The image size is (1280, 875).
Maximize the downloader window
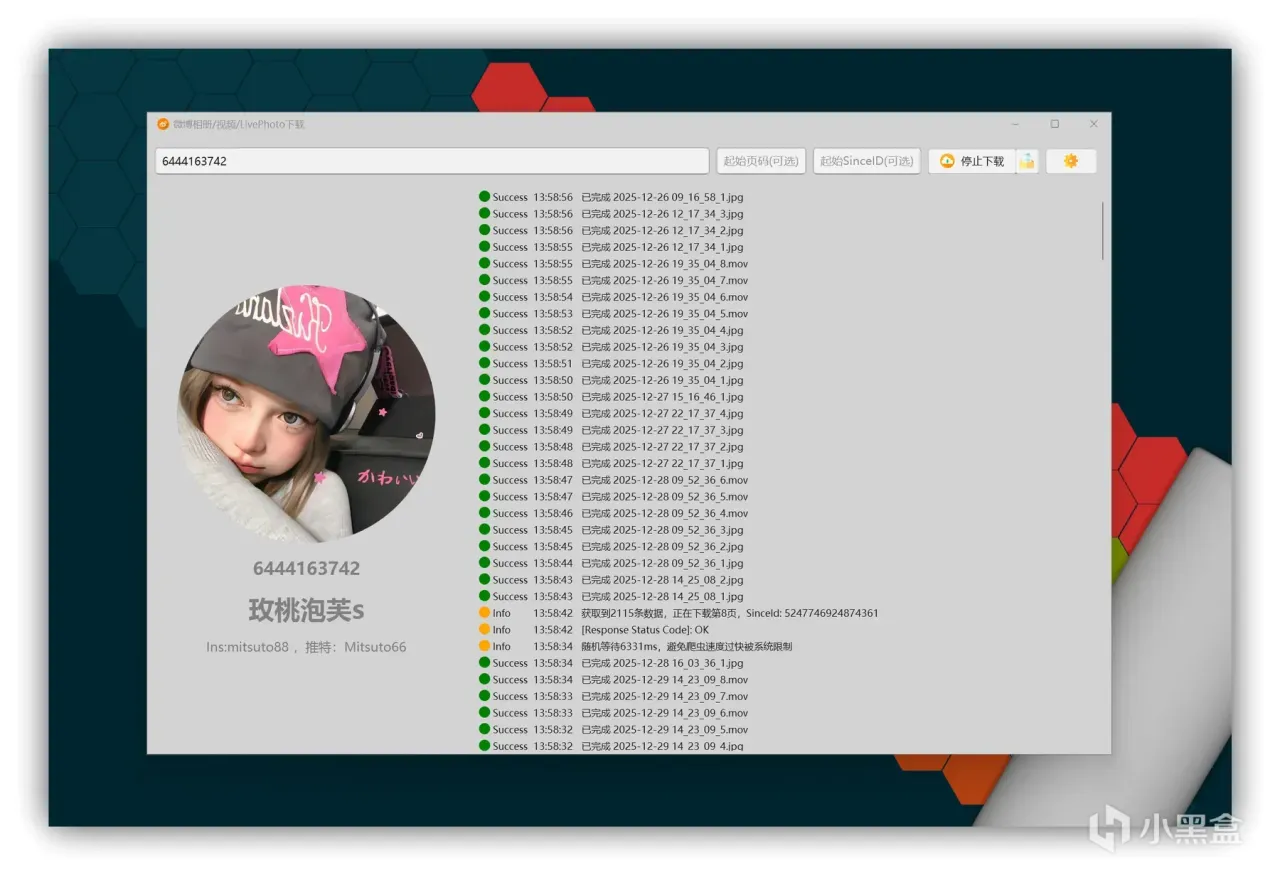1054,124
